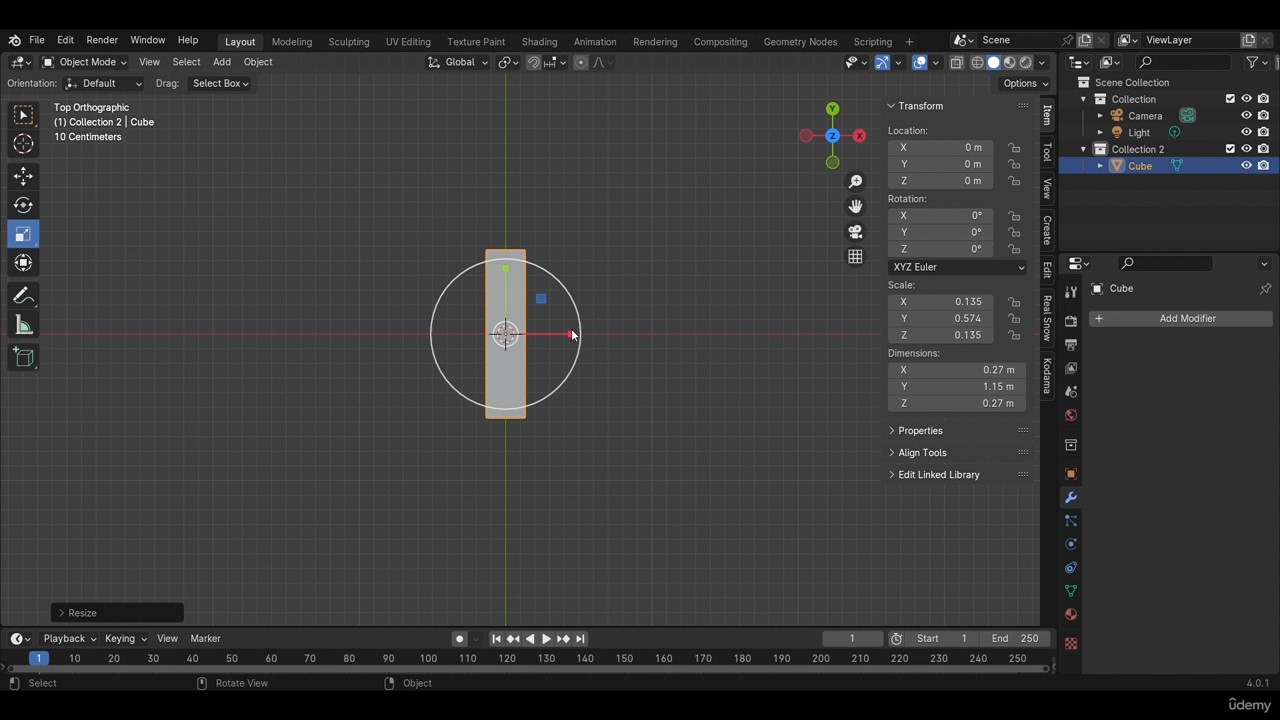Viewport: 1280px width, 720px height.
Task: Disable Cube in renders camera icon
Action: 1264,166
